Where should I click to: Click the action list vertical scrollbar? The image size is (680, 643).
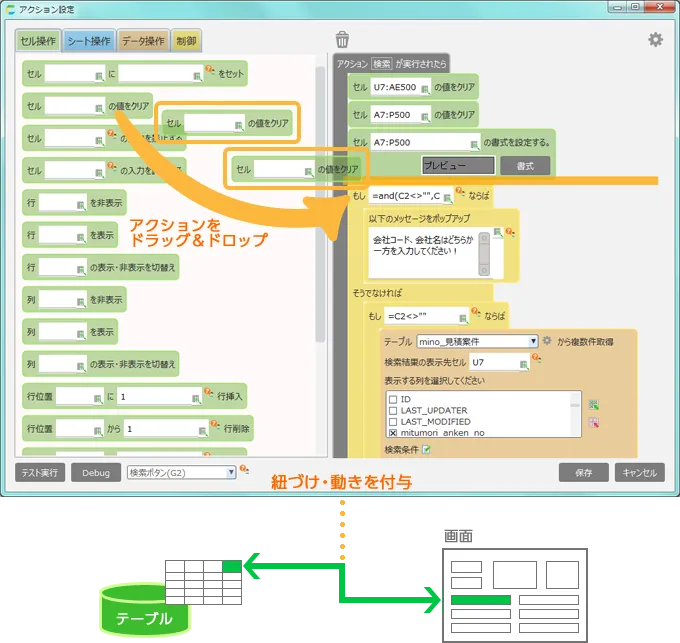[x=321, y=200]
